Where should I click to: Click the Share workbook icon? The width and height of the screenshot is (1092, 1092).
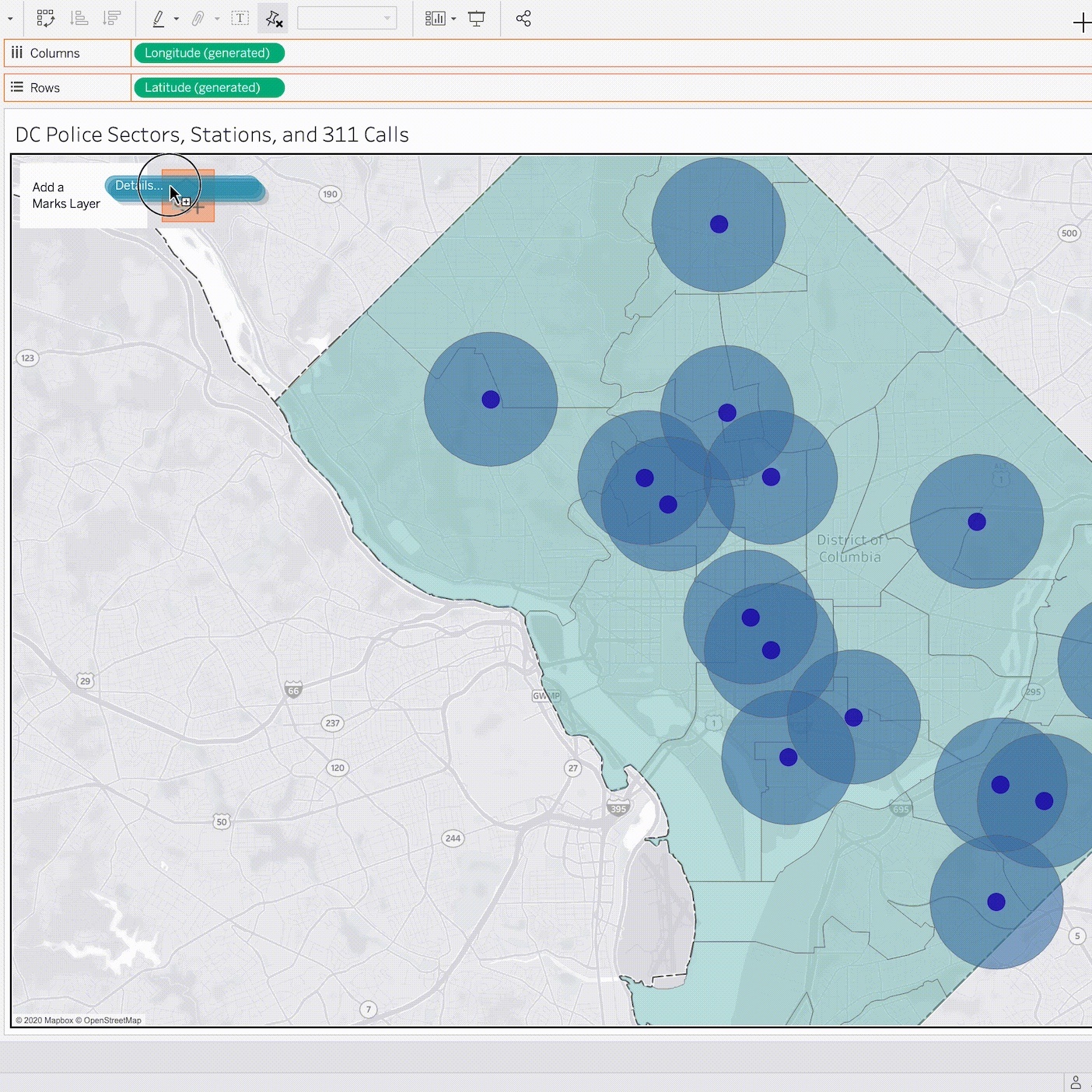(x=523, y=19)
